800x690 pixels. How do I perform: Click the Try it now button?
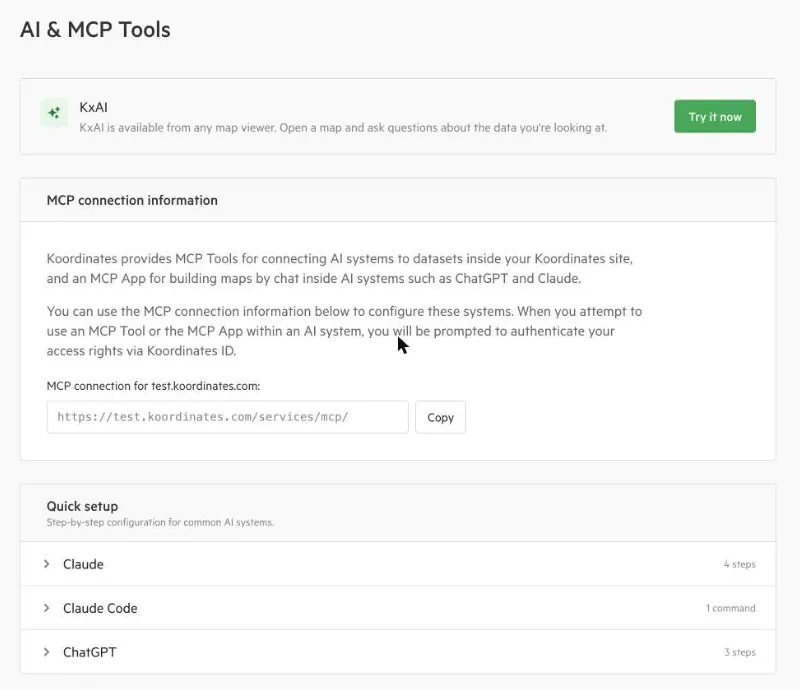(x=715, y=116)
